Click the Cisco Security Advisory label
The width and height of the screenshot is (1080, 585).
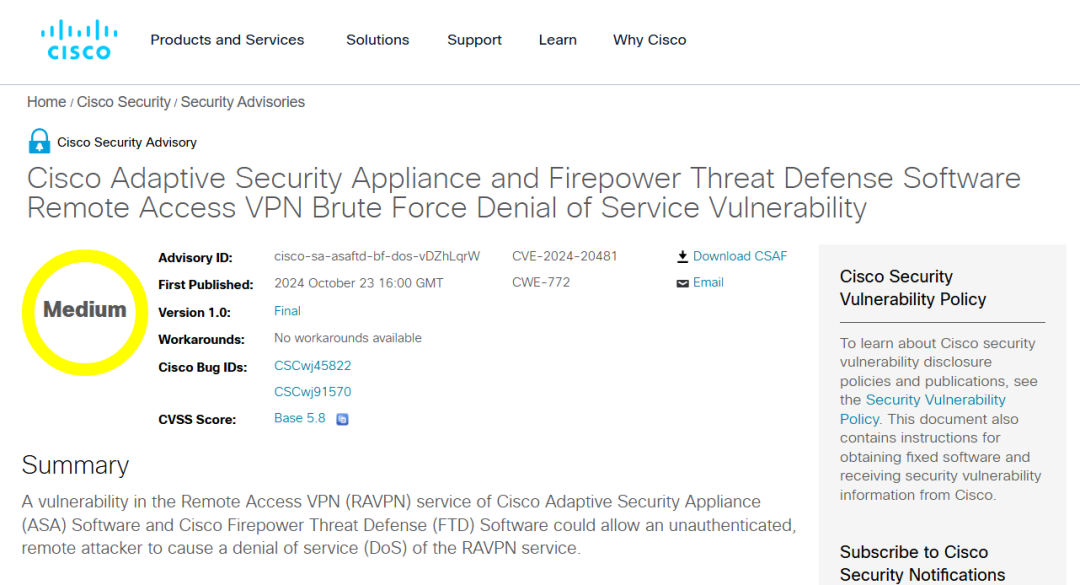click(x=127, y=143)
